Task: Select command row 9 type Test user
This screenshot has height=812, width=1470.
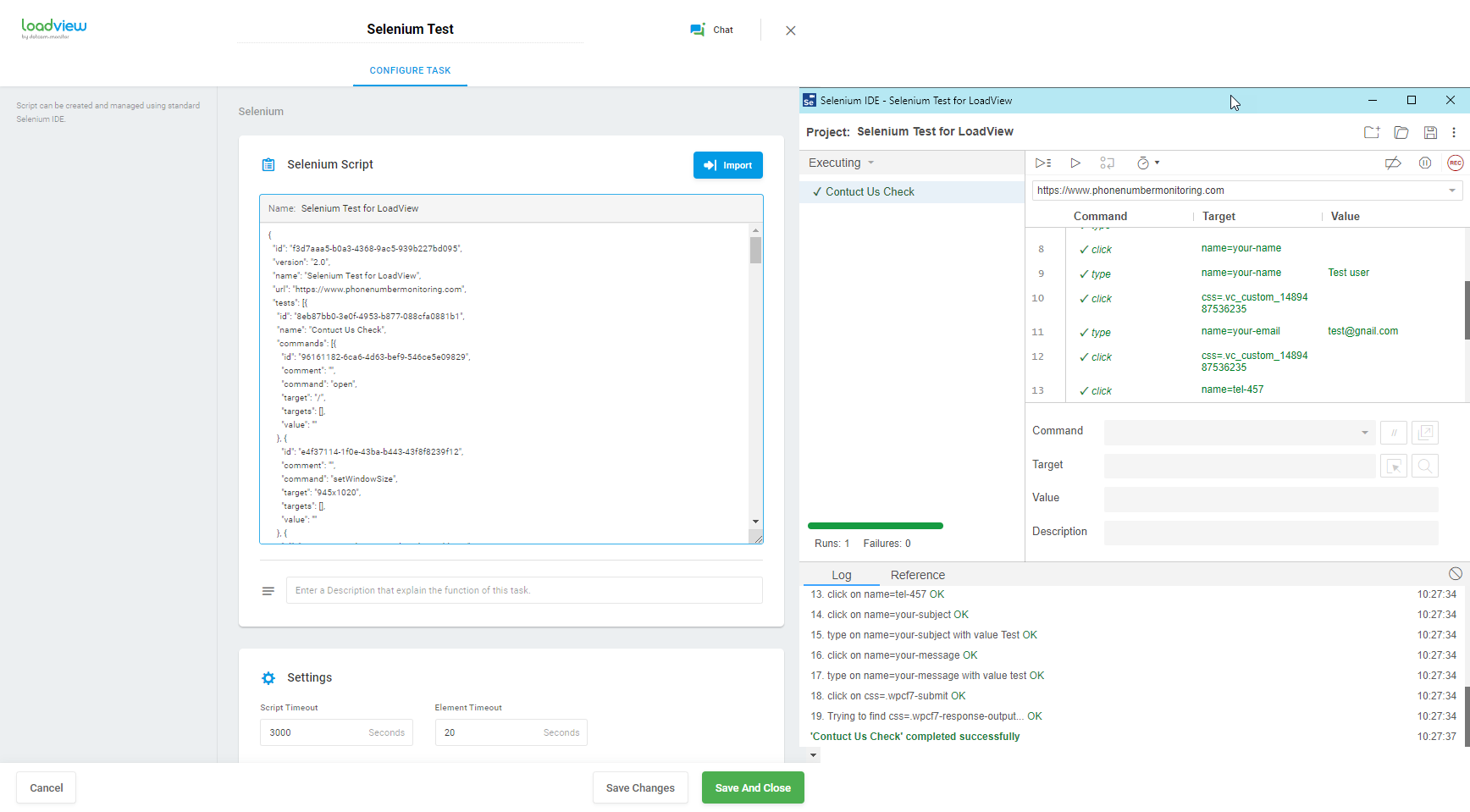Action: click(1245, 273)
